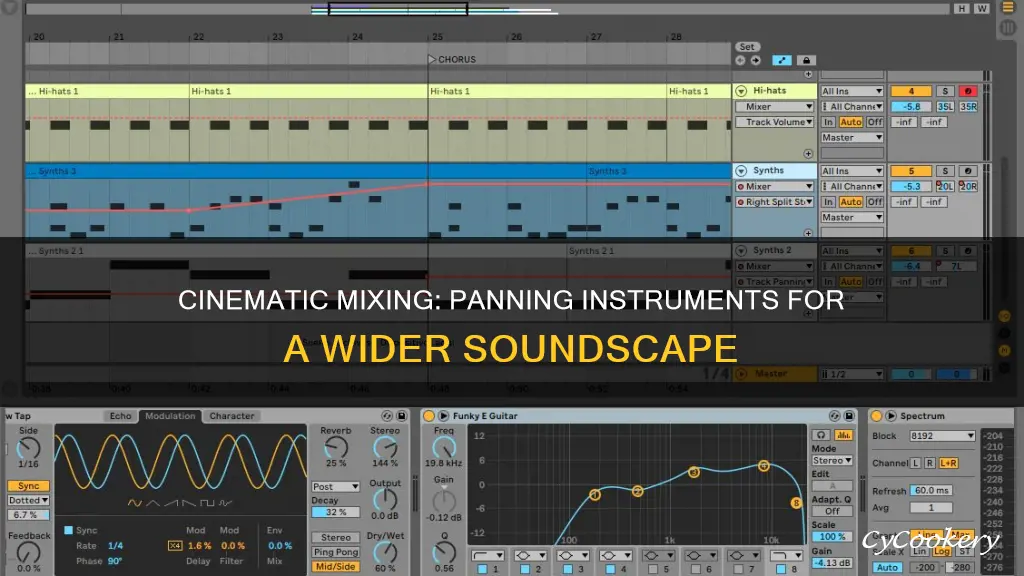Screen dimensions: 1024x576
Task: Click hot-swap preset icon on Echo device
Action: (387, 416)
